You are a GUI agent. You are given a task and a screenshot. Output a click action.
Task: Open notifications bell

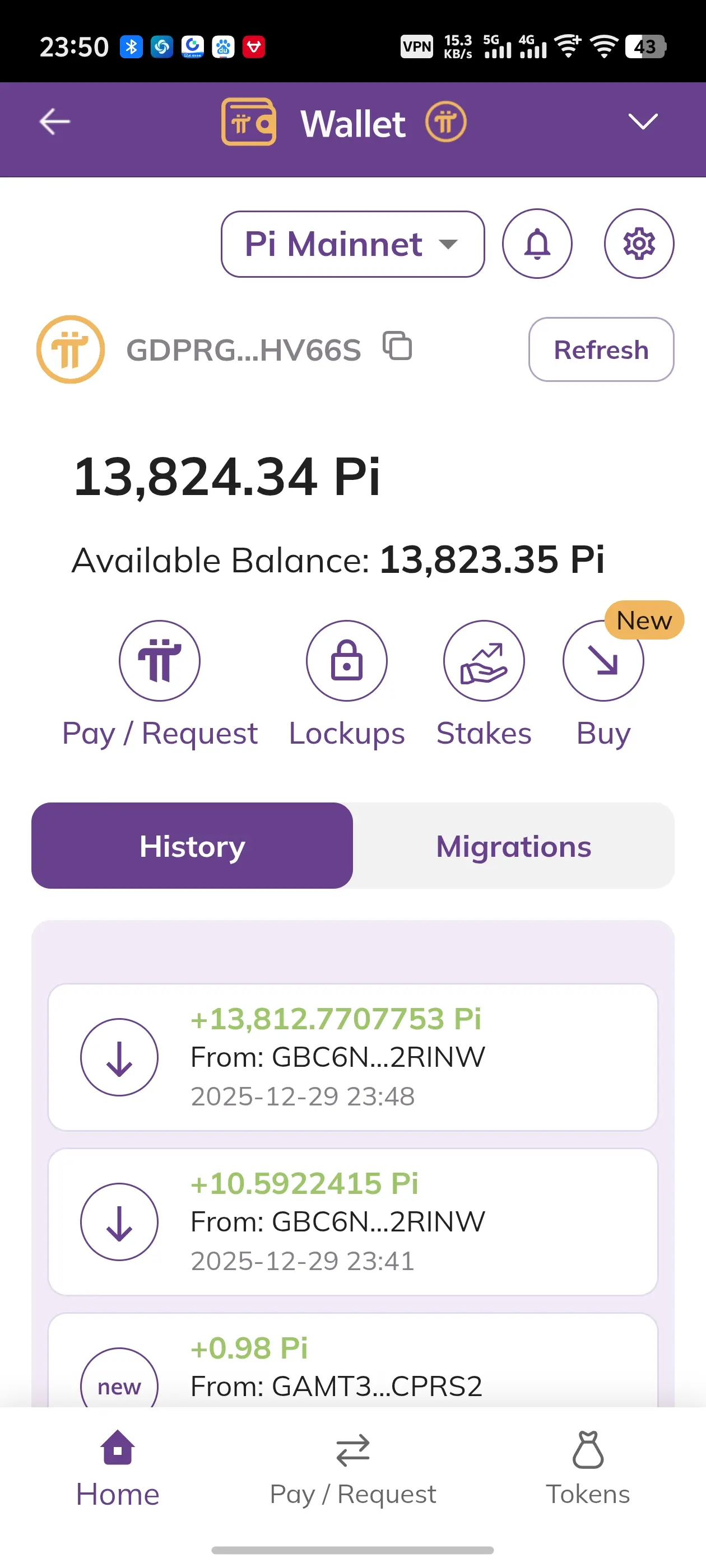537,244
